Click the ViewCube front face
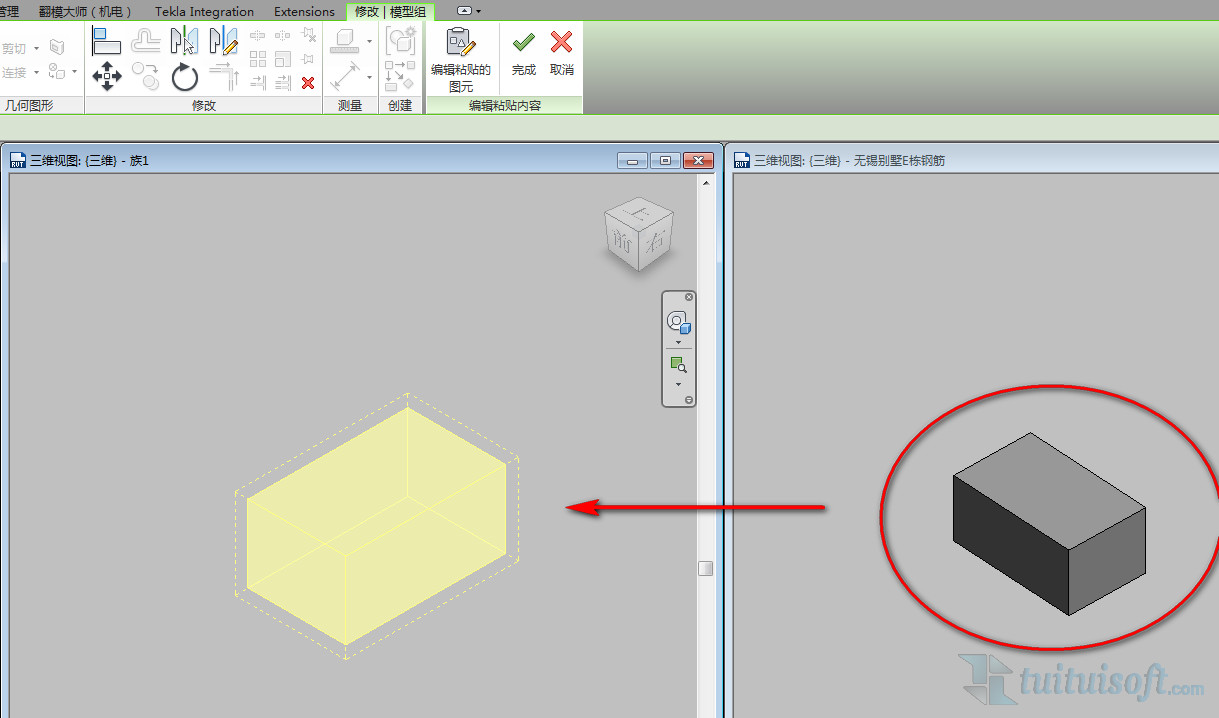Viewport: 1219px width, 718px height. tap(624, 243)
